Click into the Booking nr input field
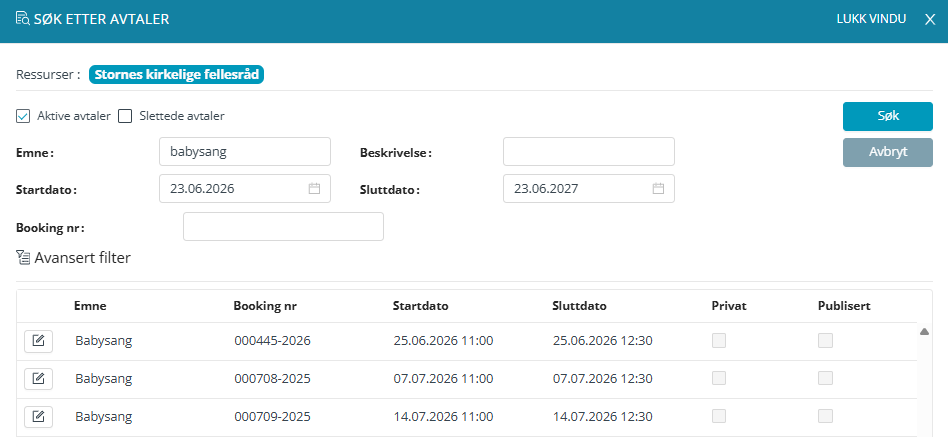Image resolution: width=948 pixels, height=437 pixels. point(284,227)
